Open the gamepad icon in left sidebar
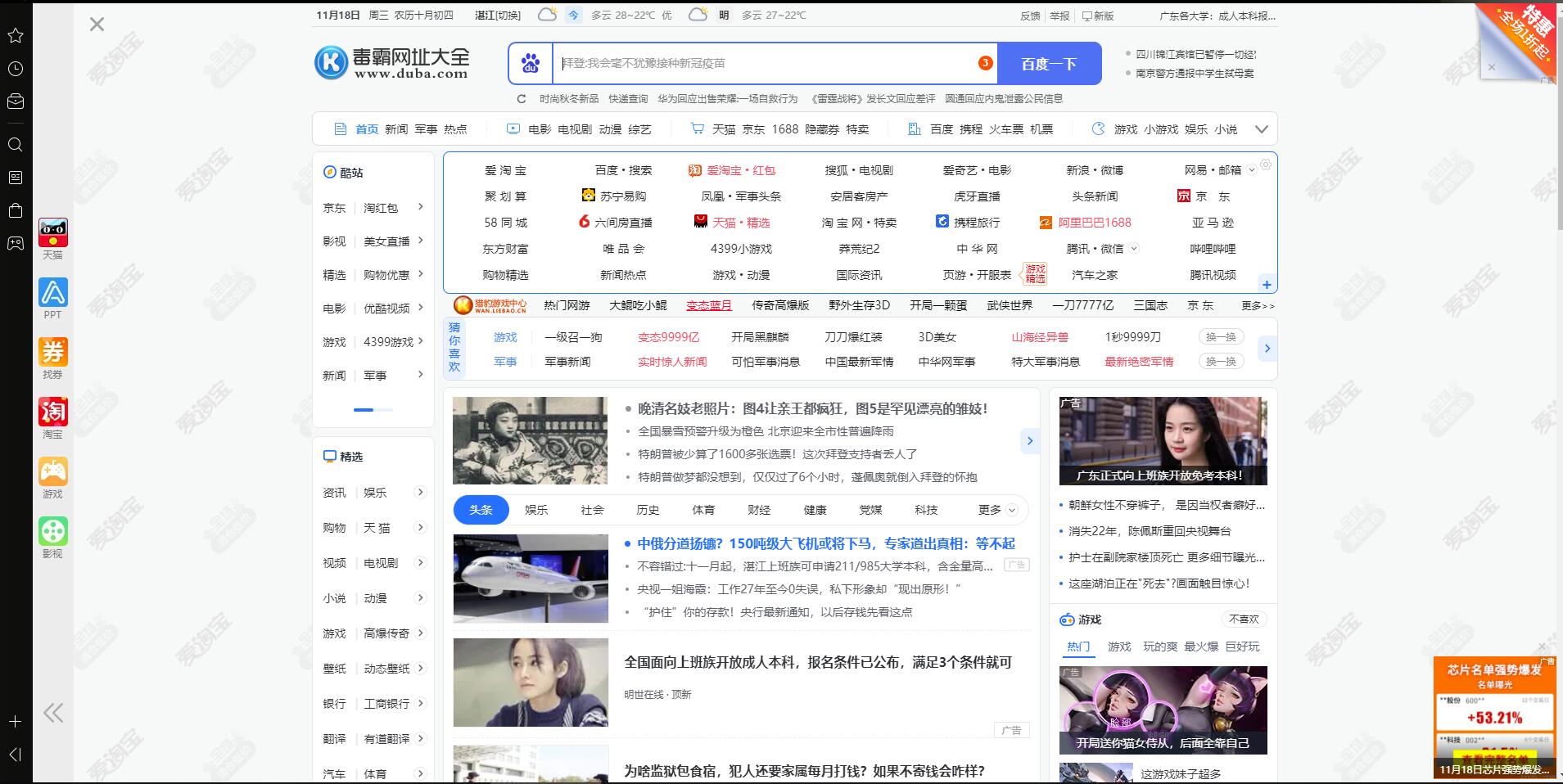The height and width of the screenshot is (784, 1563). pos(16,243)
